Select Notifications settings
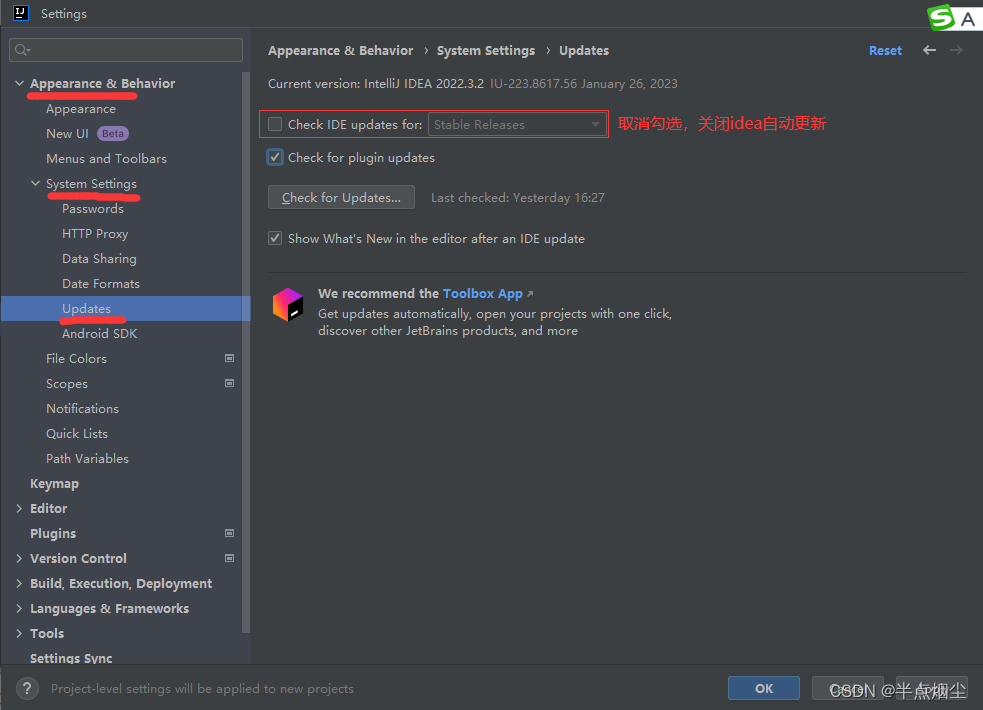The width and height of the screenshot is (983, 710). (82, 409)
